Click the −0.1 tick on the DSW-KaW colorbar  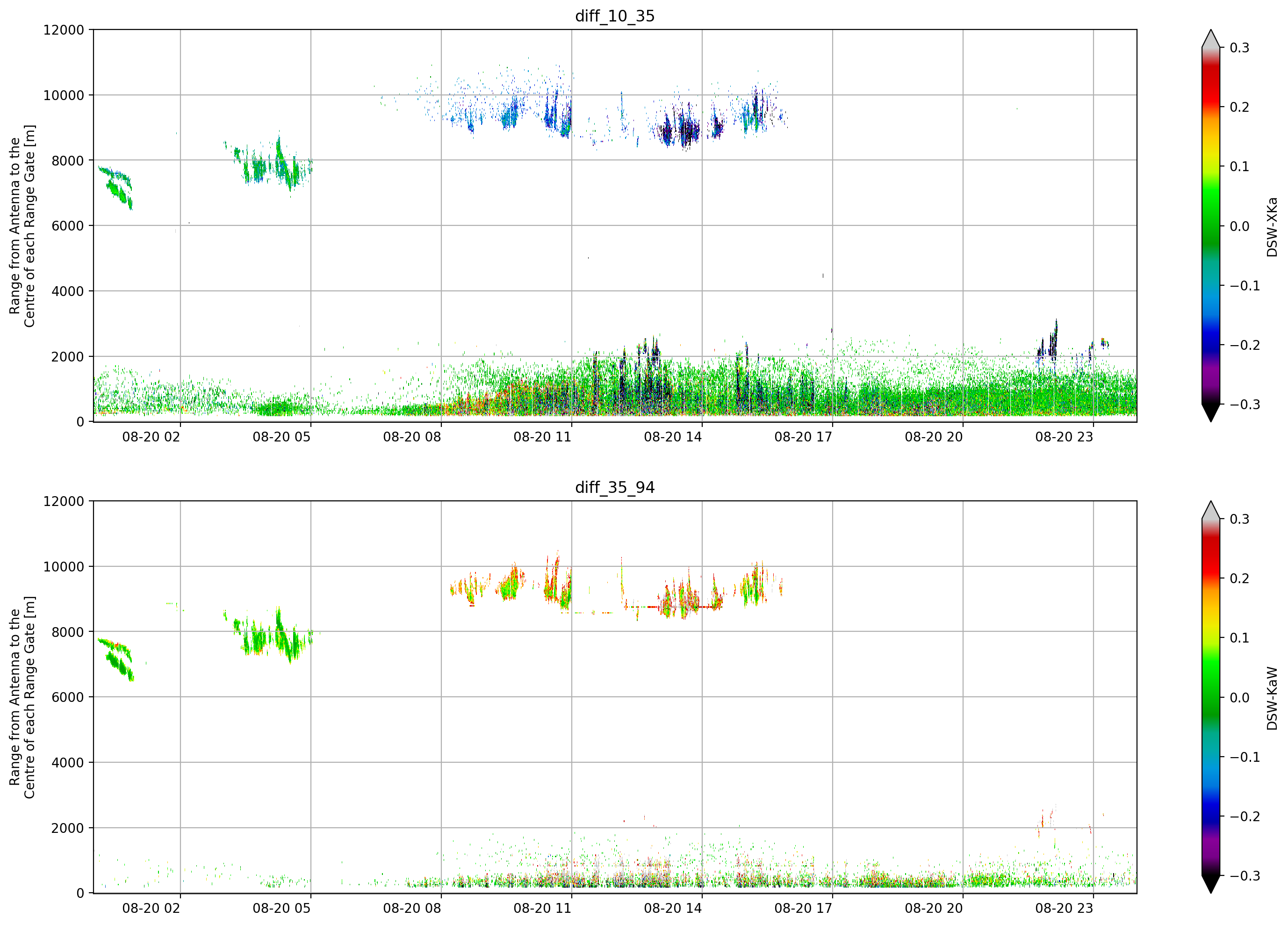[x=1245, y=758]
